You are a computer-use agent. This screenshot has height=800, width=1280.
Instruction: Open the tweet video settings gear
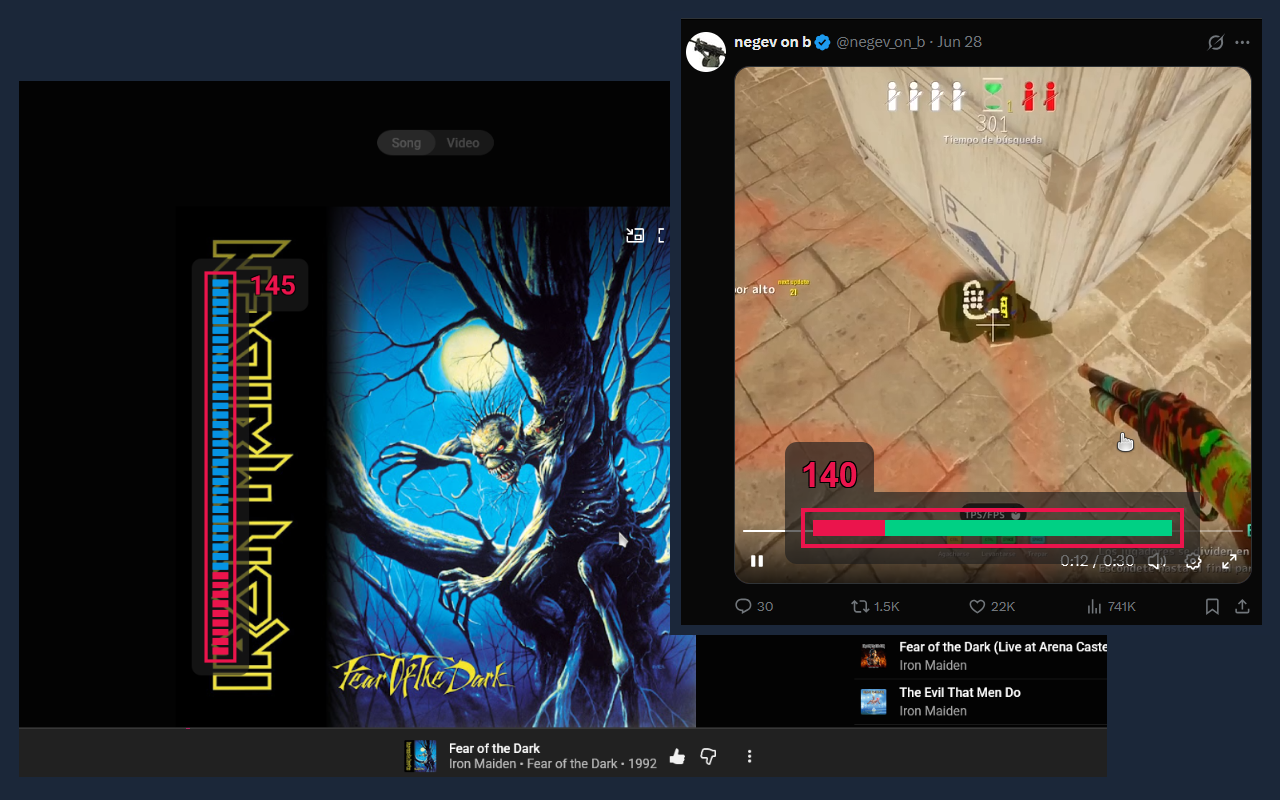tap(1193, 561)
